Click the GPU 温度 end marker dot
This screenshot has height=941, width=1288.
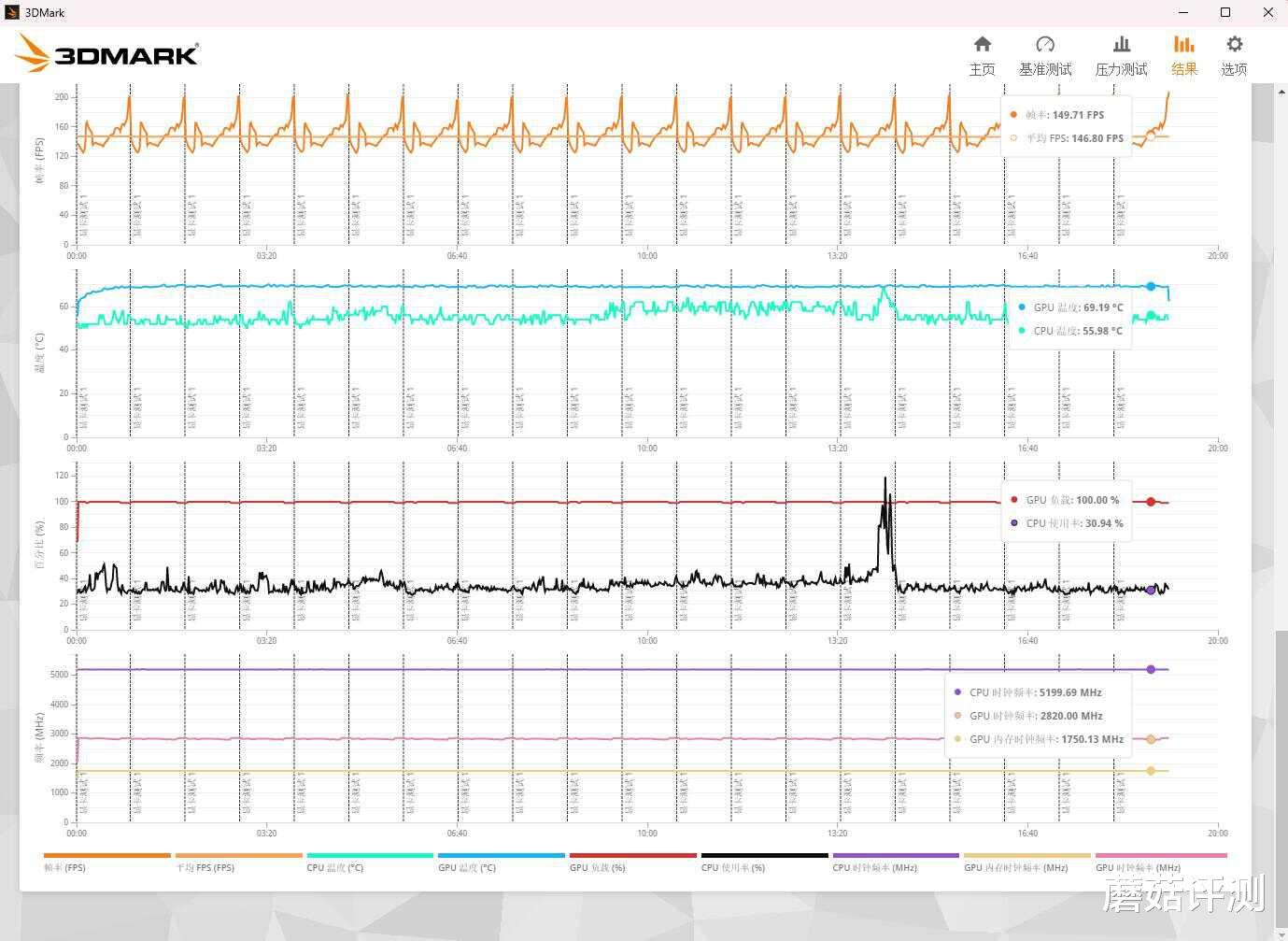[1151, 286]
